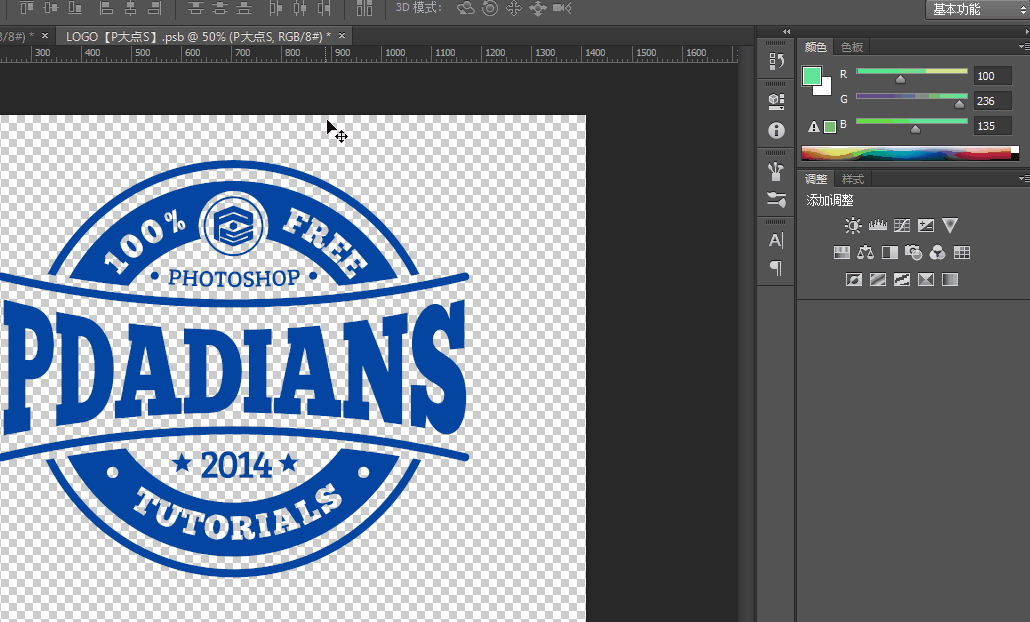This screenshot has height=622, width=1030.
Task: Click the 3D orbit camera icon
Action: (466, 8)
